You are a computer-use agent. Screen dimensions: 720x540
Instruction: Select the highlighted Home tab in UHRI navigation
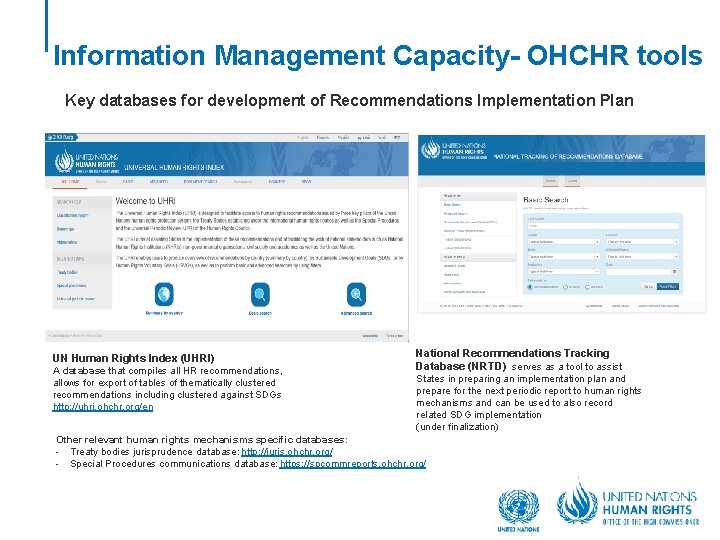pos(70,182)
